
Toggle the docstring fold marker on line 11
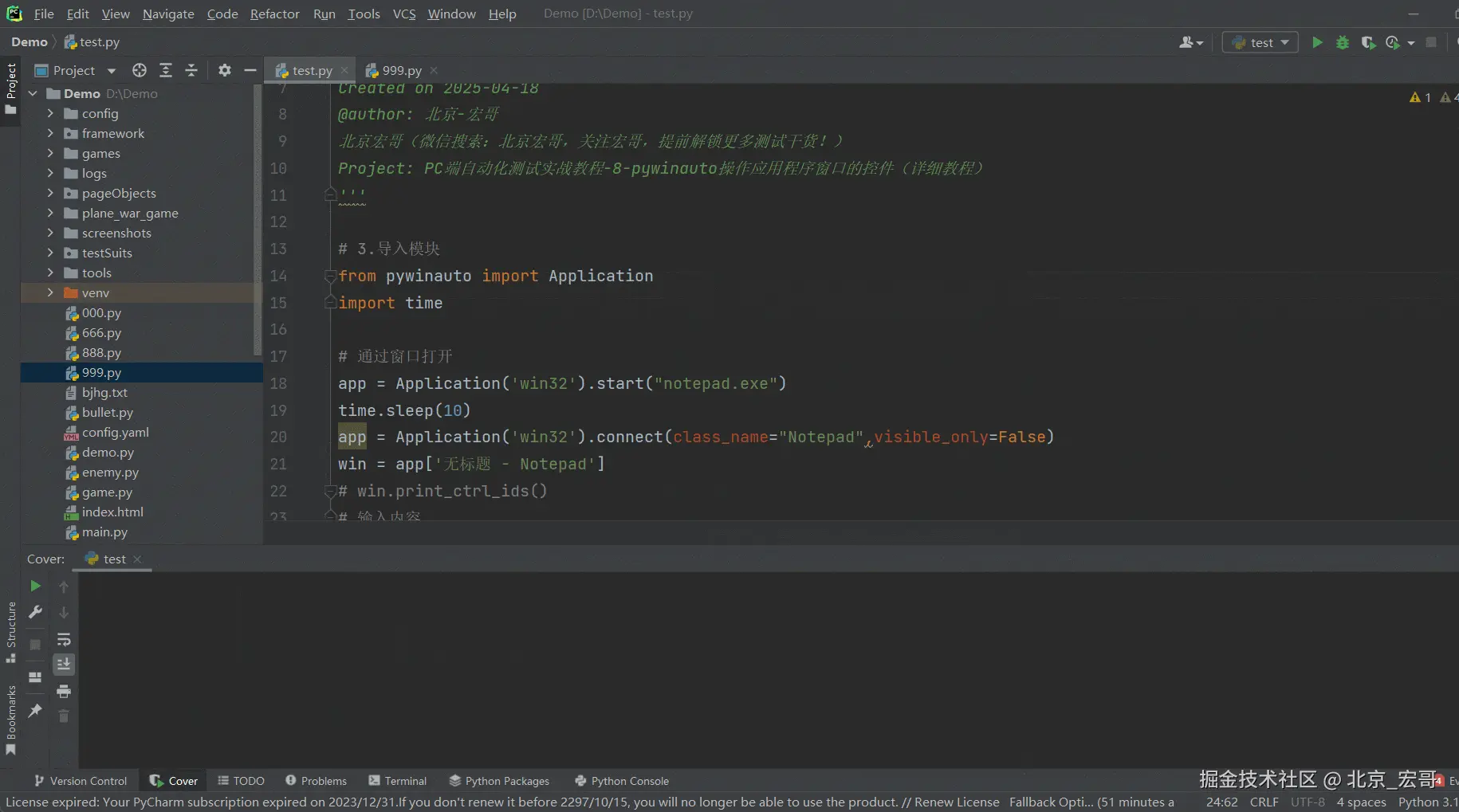pyautogui.click(x=330, y=194)
